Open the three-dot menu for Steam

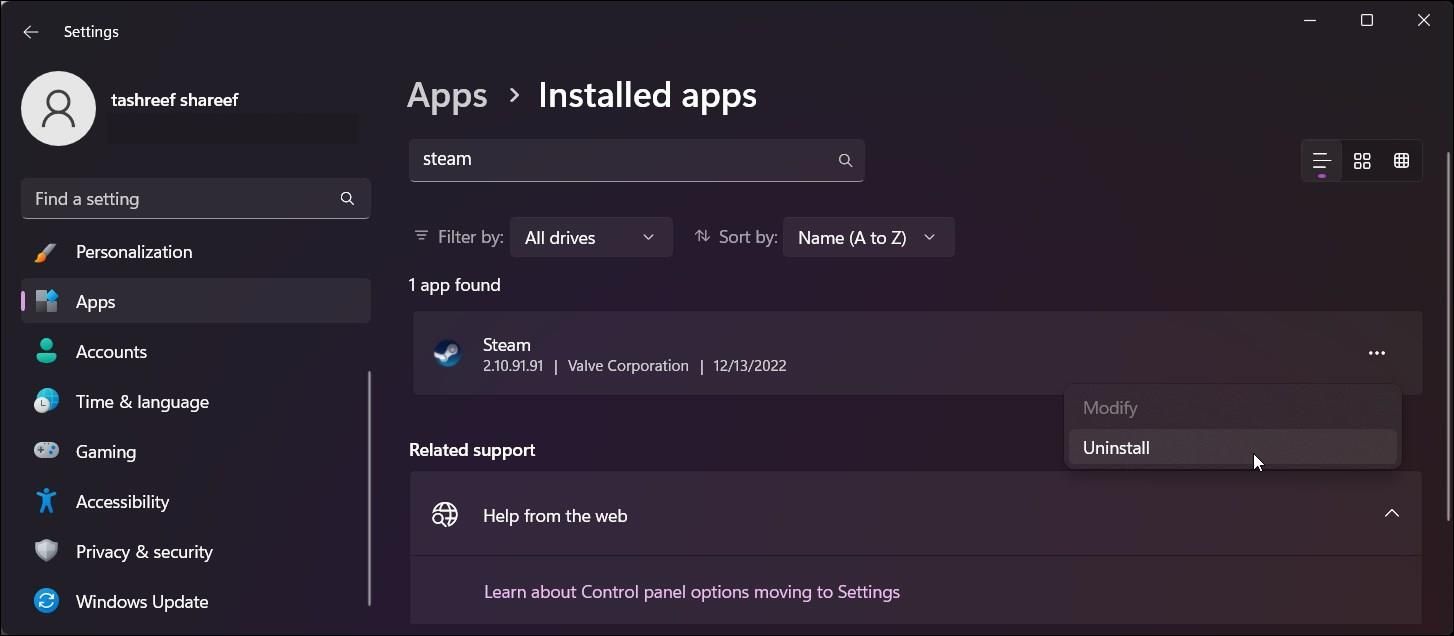coord(1377,352)
